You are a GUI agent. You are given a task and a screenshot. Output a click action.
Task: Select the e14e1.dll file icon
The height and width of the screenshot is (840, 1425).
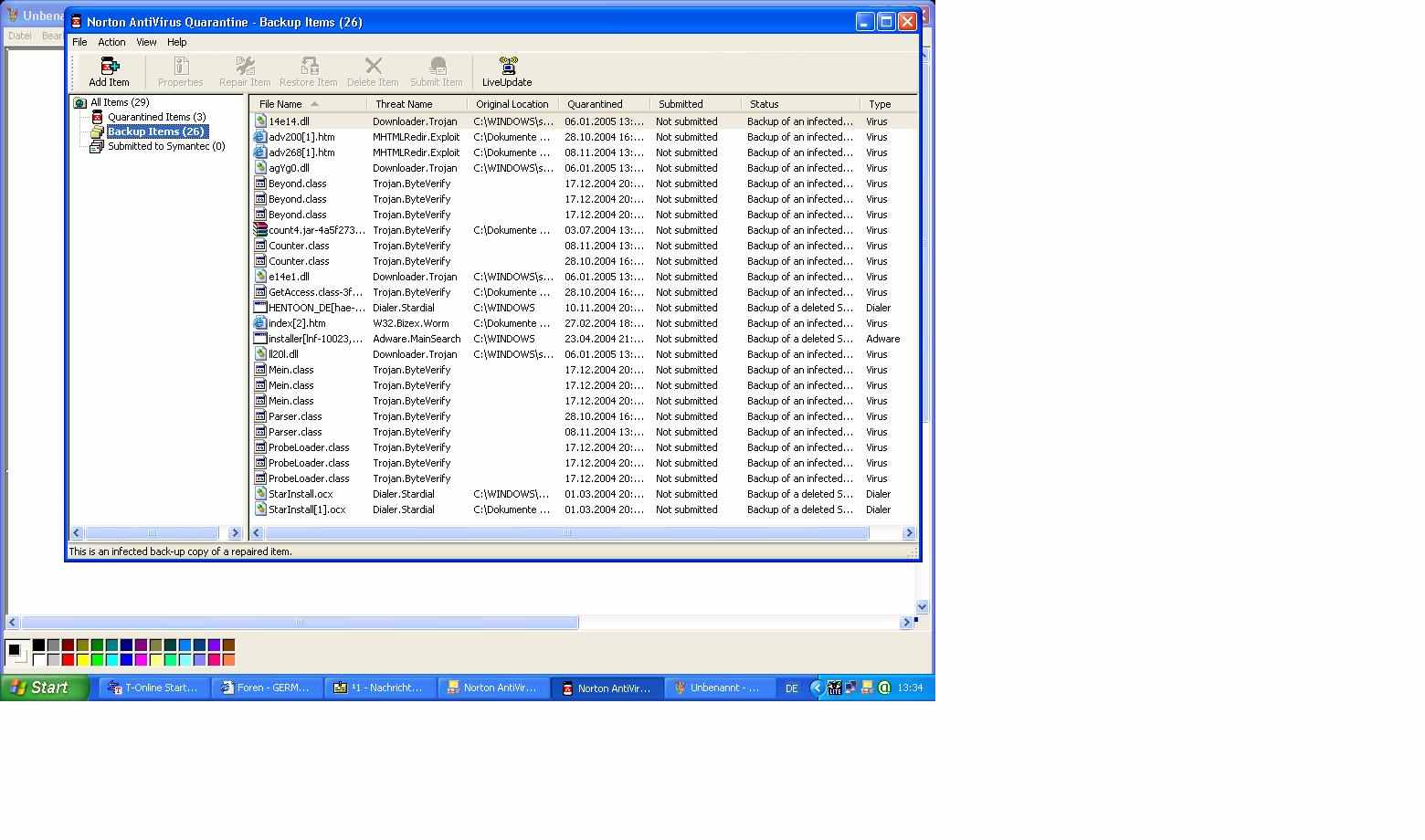(x=260, y=276)
